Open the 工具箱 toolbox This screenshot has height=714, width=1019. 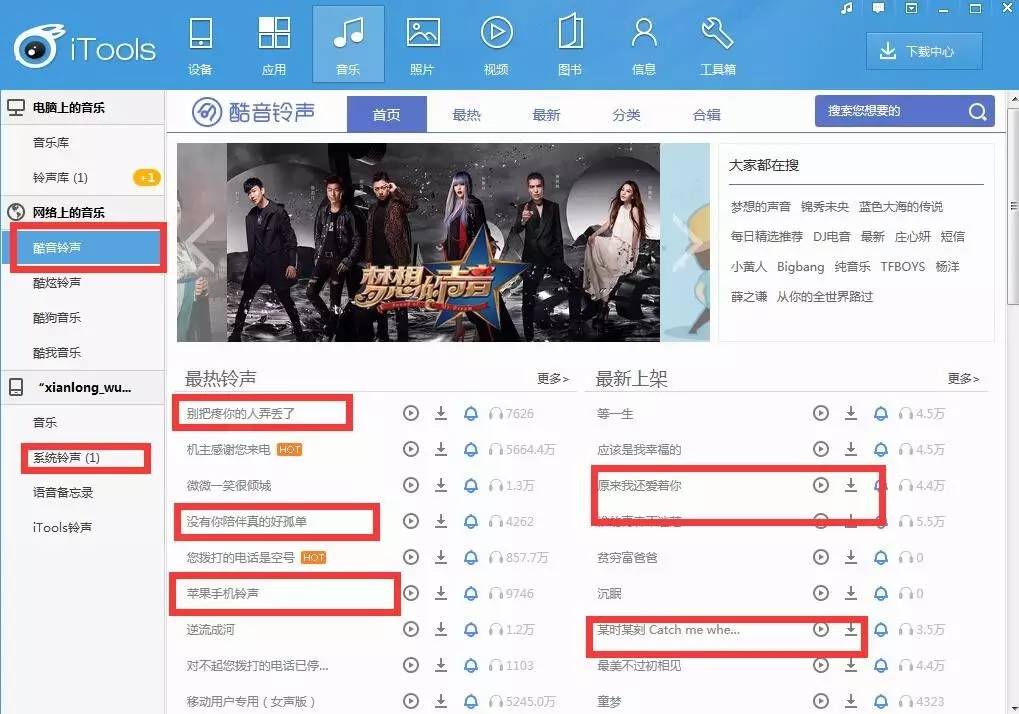click(717, 45)
